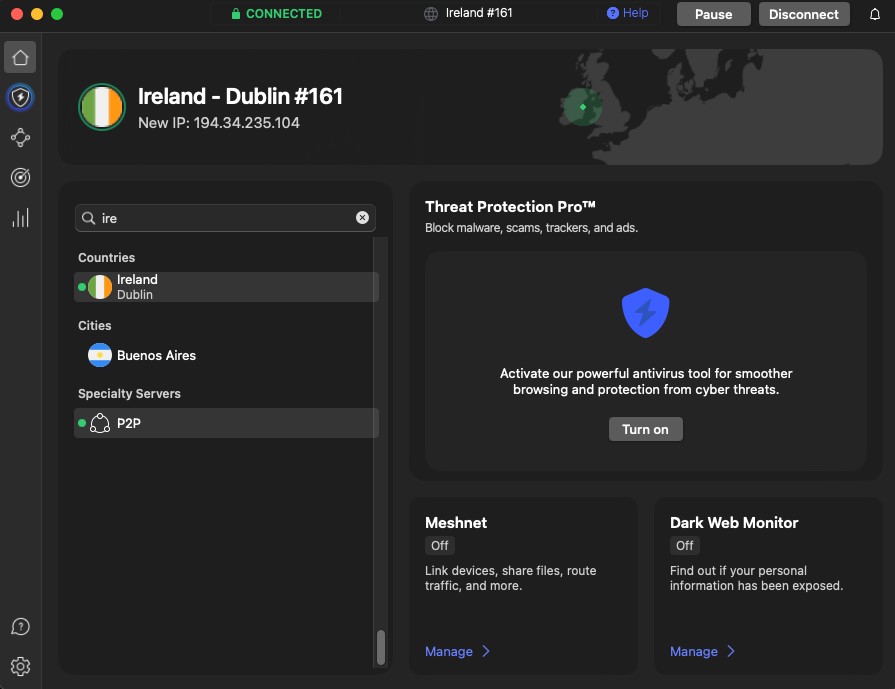Open notifications bell icon
The width and height of the screenshot is (895, 689).
click(x=874, y=14)
